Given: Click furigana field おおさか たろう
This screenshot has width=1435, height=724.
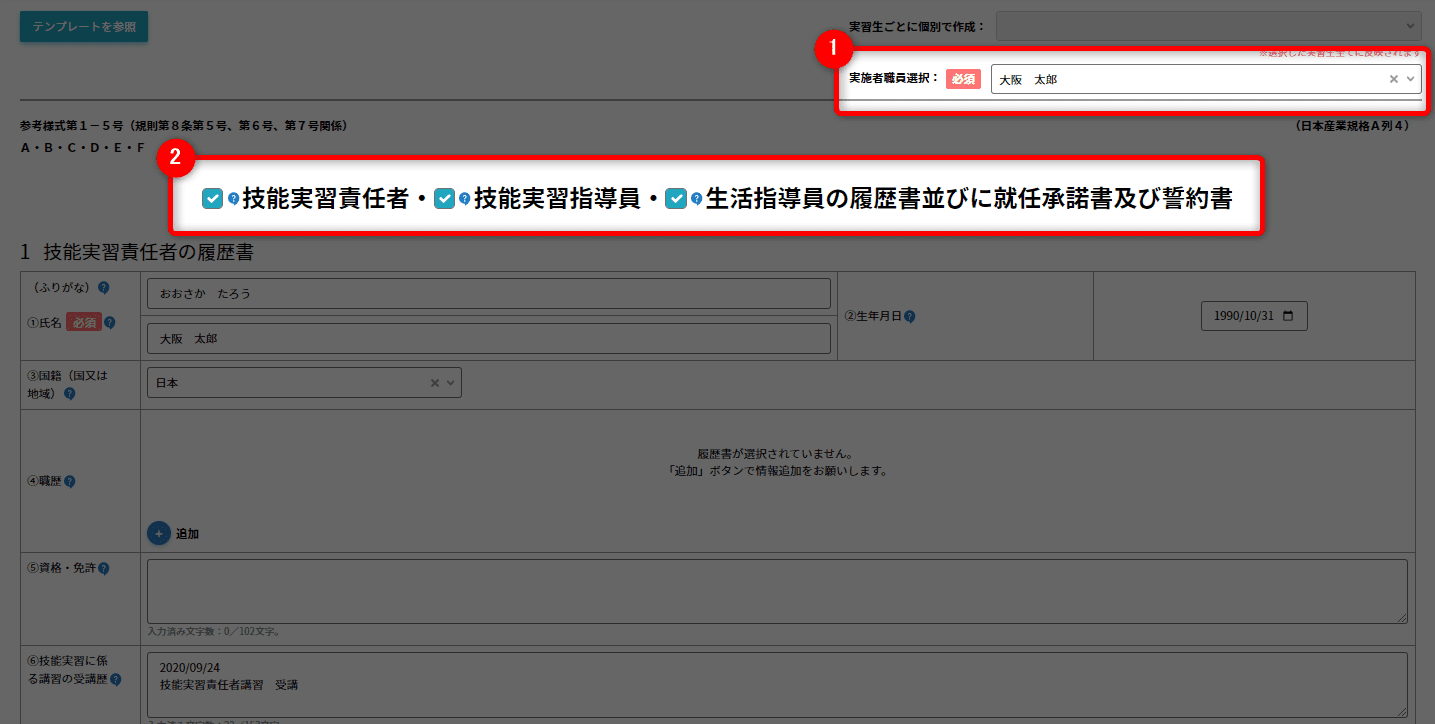Looking at the screenshot, I should [488, 294].
